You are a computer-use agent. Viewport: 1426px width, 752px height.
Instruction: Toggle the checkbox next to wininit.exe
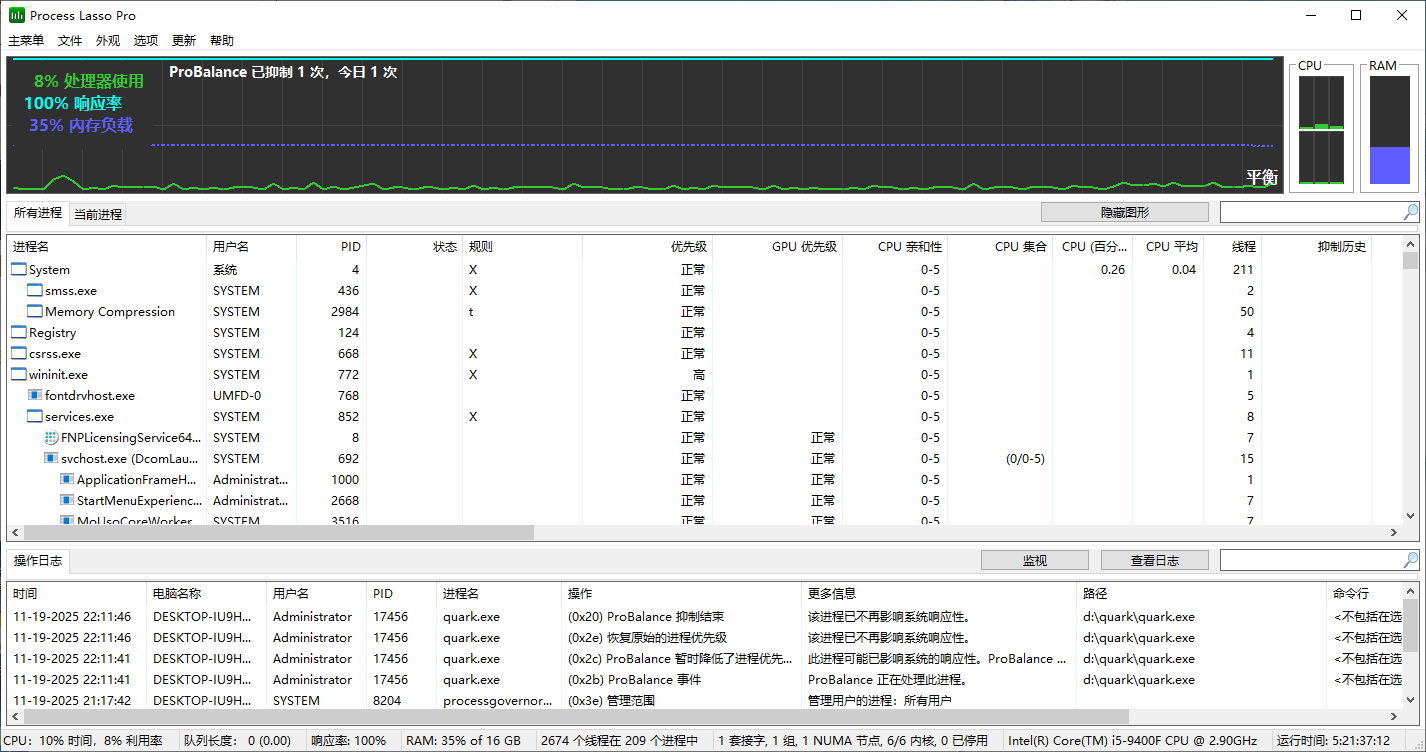coord(18,374)
